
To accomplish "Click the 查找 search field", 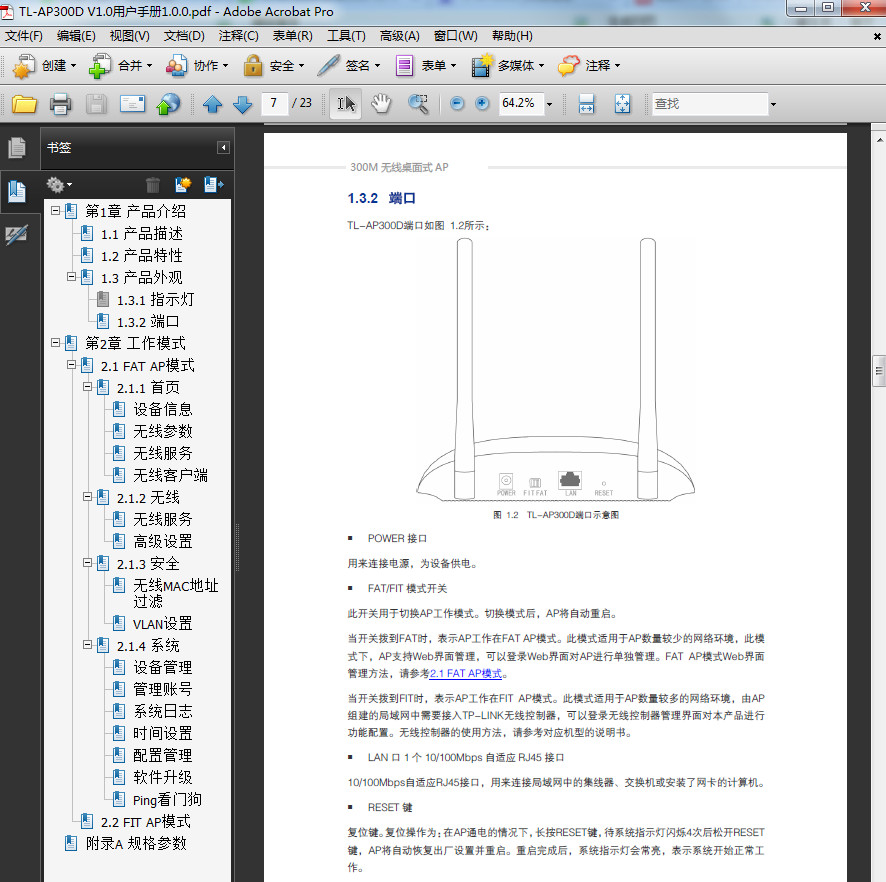I will point(708,104).
